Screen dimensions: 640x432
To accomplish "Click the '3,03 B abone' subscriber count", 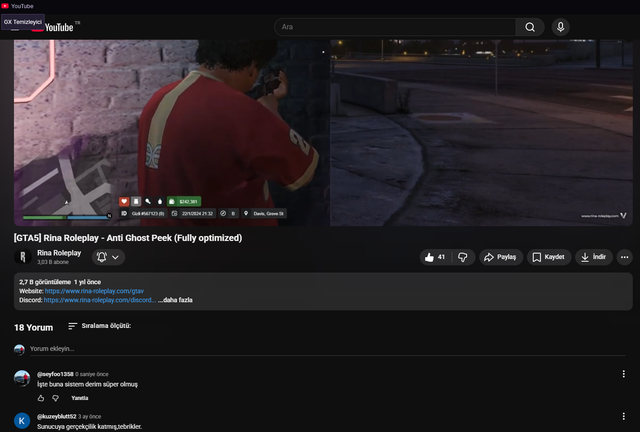I will click(x=53, y=262).
